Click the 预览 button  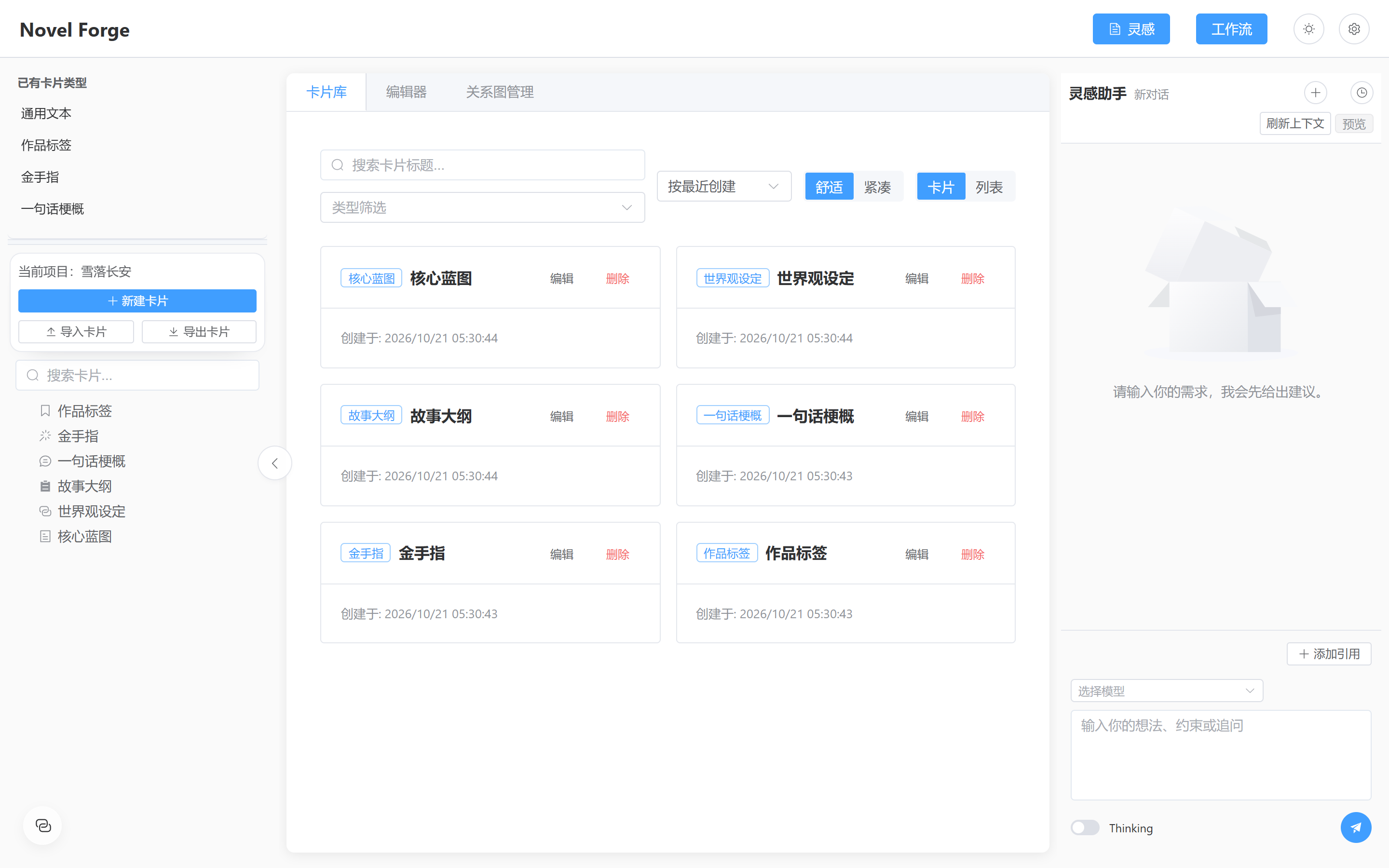point(1354,123)
